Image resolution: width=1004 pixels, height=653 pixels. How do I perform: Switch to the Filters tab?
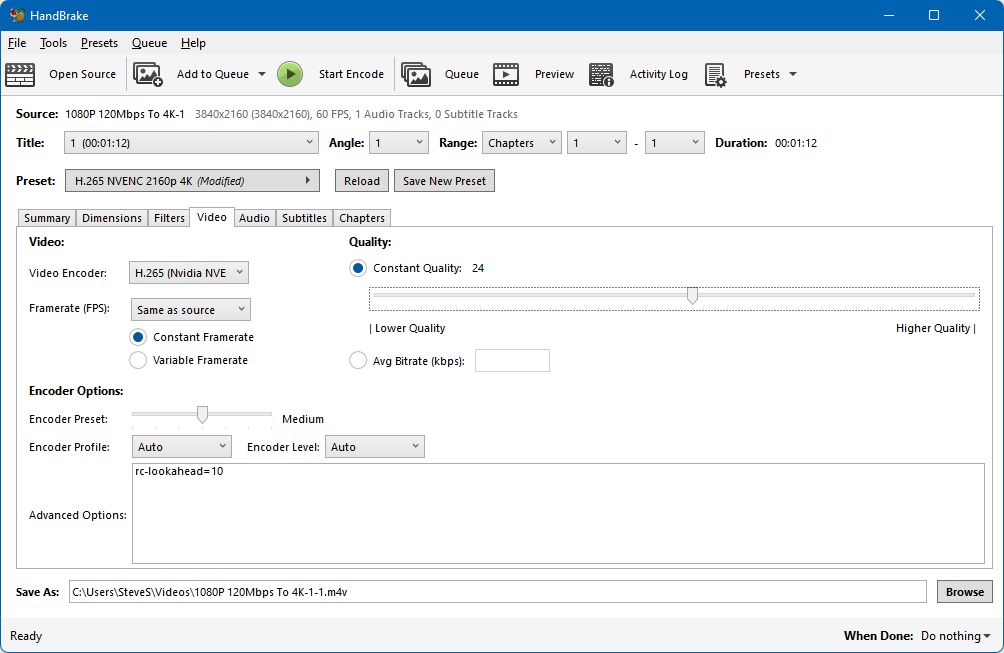(169, 218)
